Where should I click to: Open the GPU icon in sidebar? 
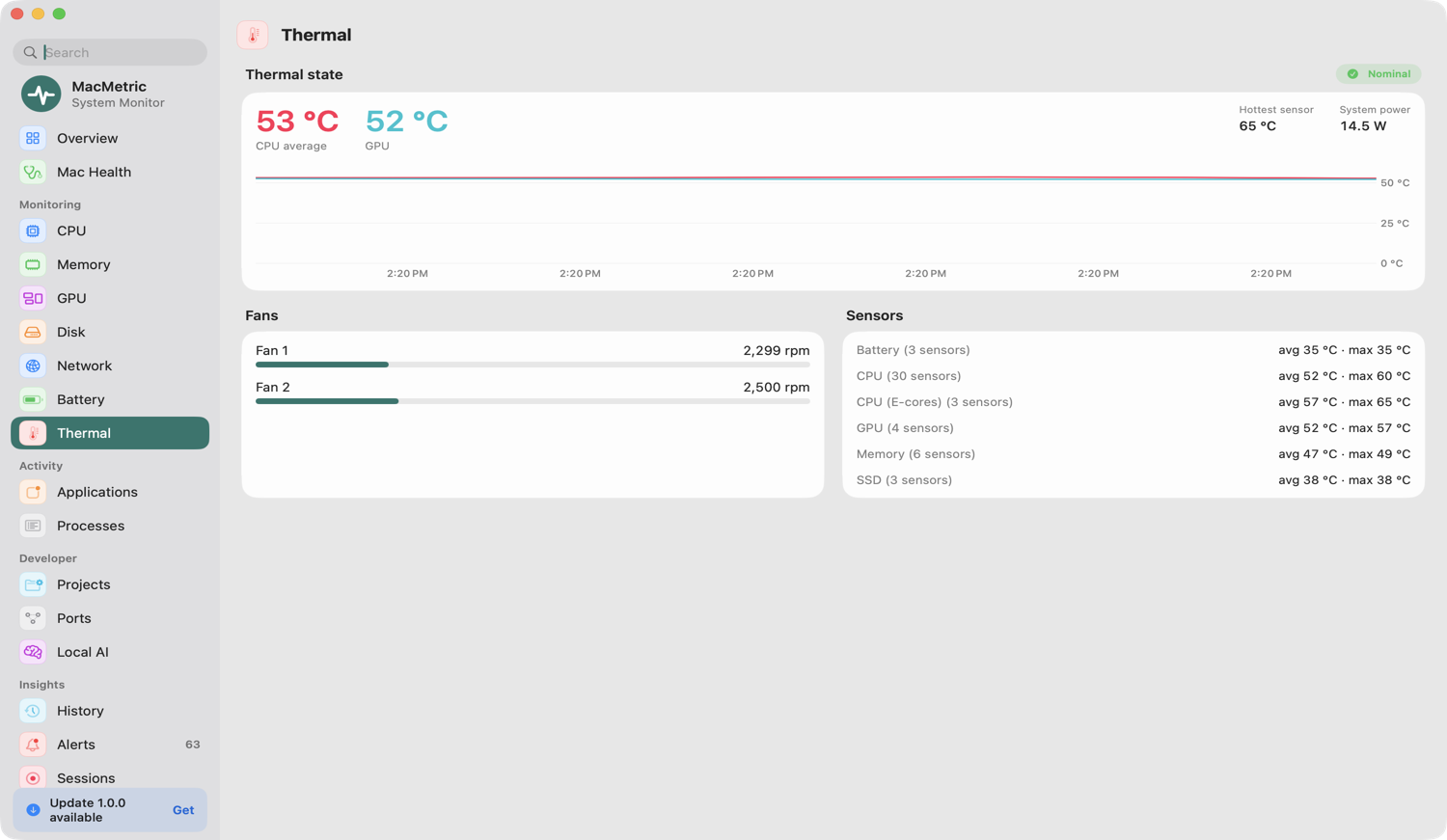[x=33, y=299]
